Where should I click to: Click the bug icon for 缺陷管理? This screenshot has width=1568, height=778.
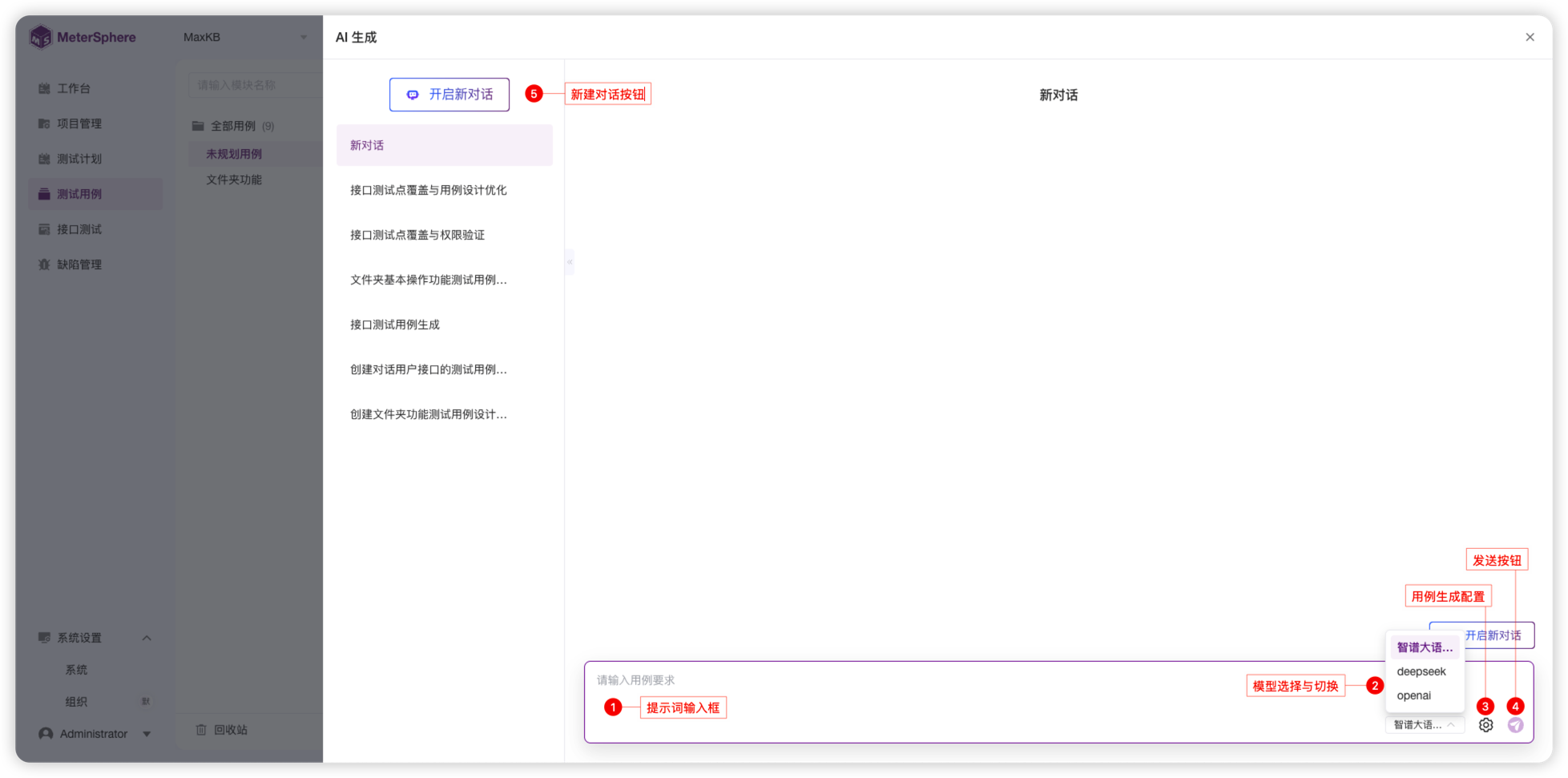pos(44,264)
